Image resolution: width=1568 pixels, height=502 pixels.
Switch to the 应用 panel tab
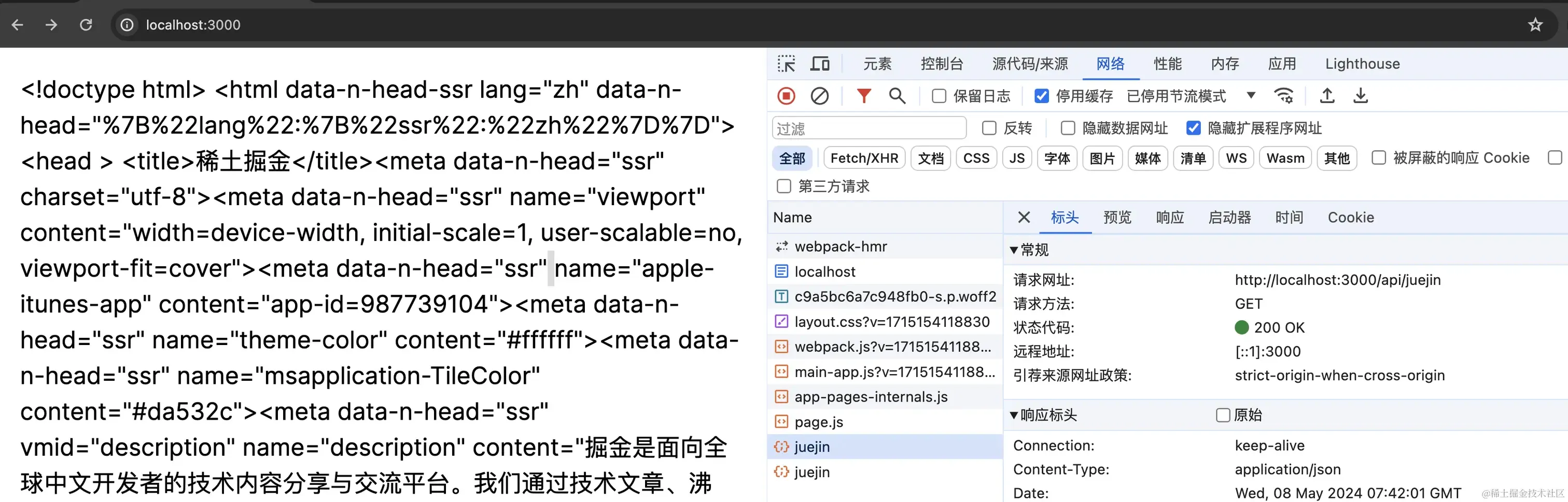point(1282,64)
